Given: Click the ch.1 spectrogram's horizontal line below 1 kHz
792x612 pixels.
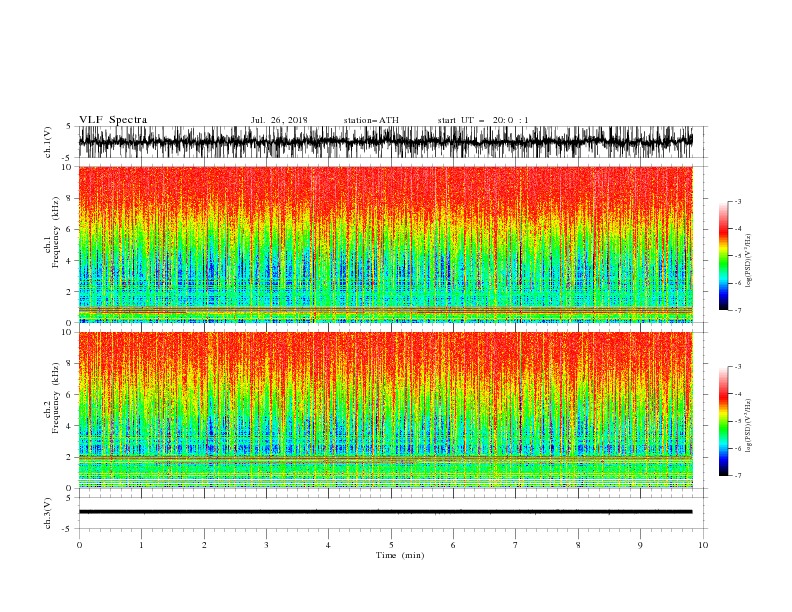Looking at the screenshot, I should click(385, 309).
